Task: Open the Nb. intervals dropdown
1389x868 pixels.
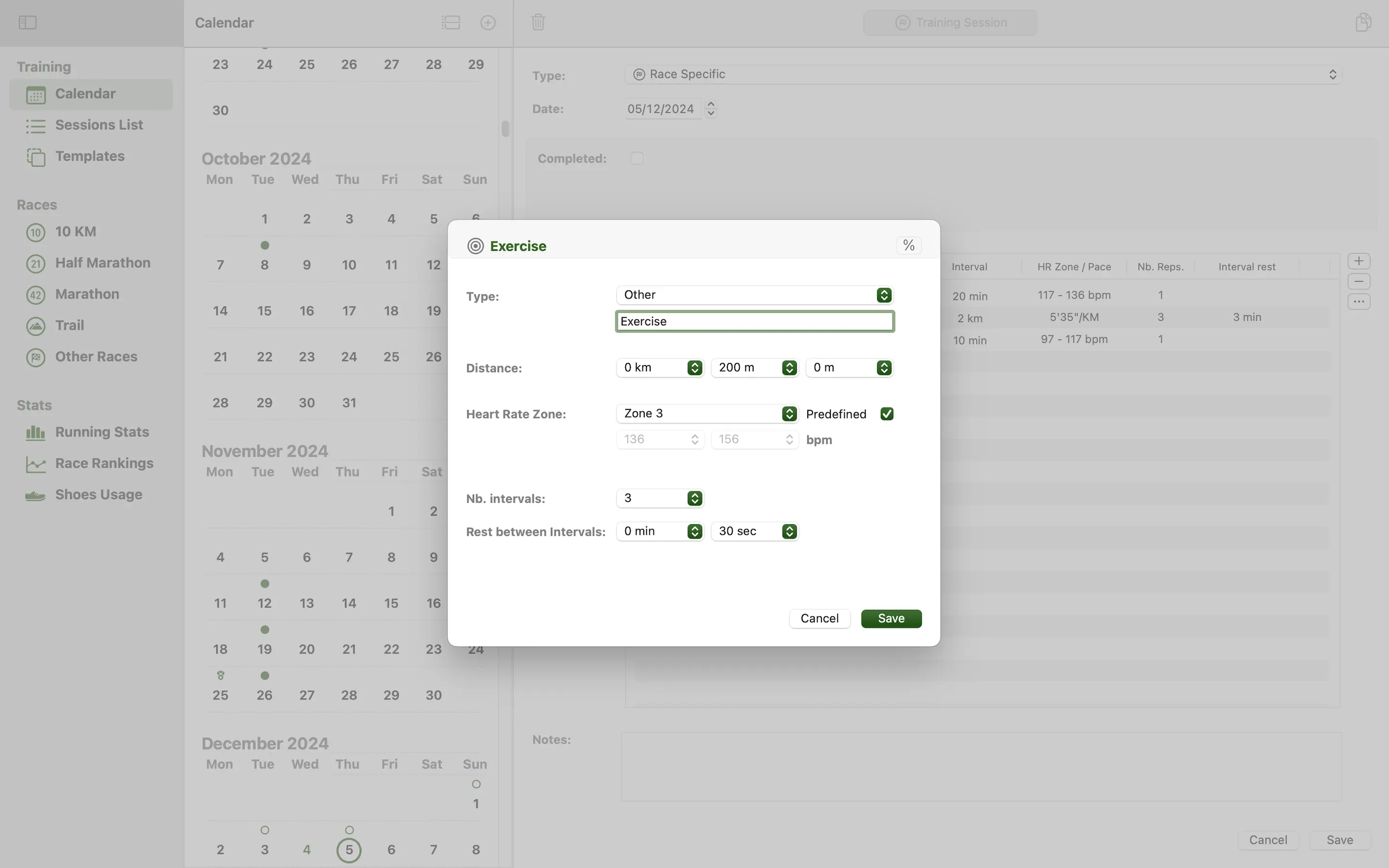Action: [x=659, y=498]
